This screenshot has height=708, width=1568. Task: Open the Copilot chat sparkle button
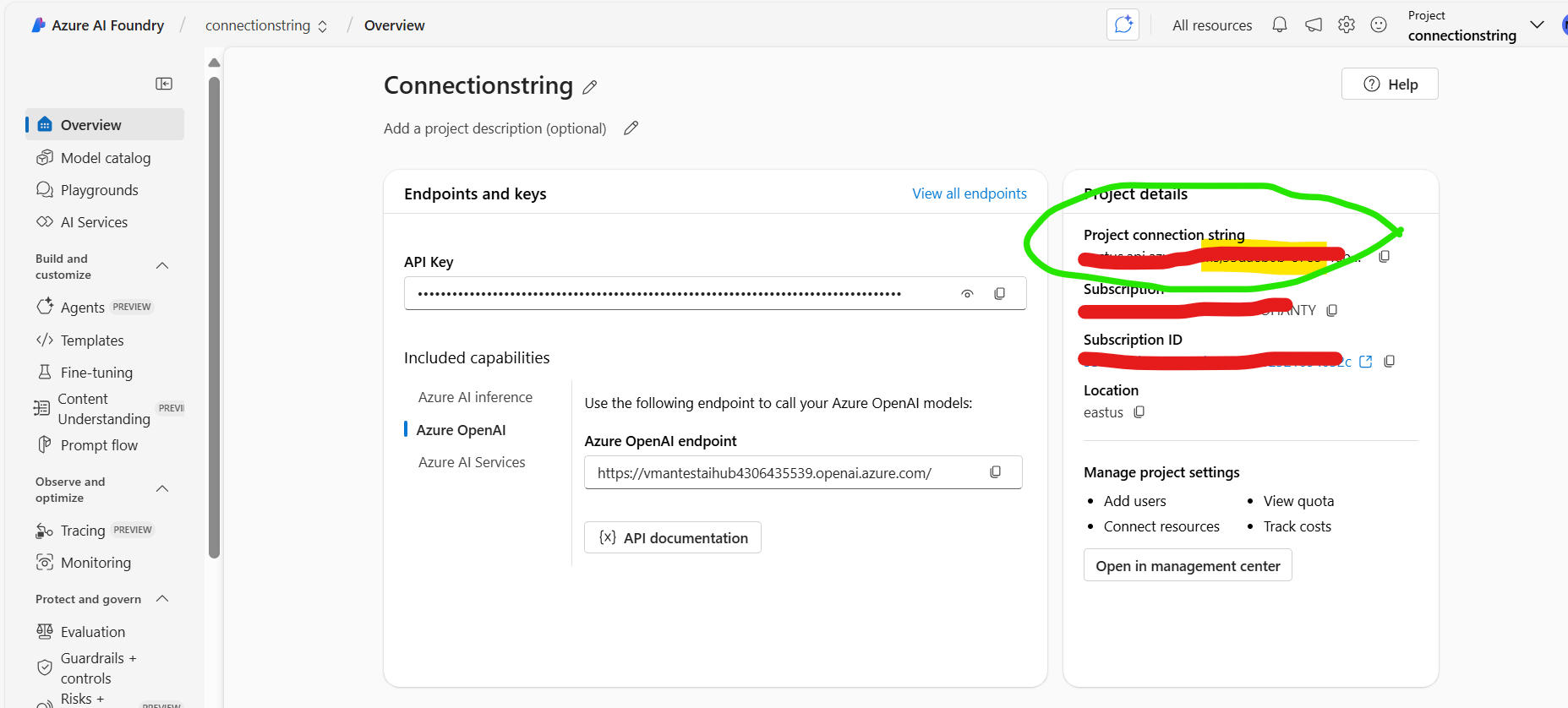(1123, 25)
